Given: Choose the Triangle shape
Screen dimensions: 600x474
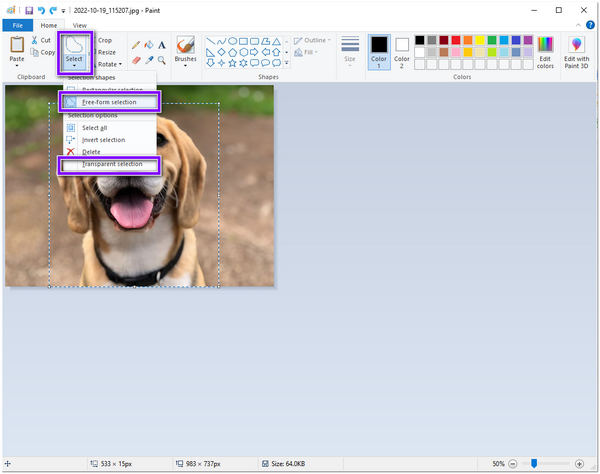Looking at the screenshot, I should pos(276,41).
